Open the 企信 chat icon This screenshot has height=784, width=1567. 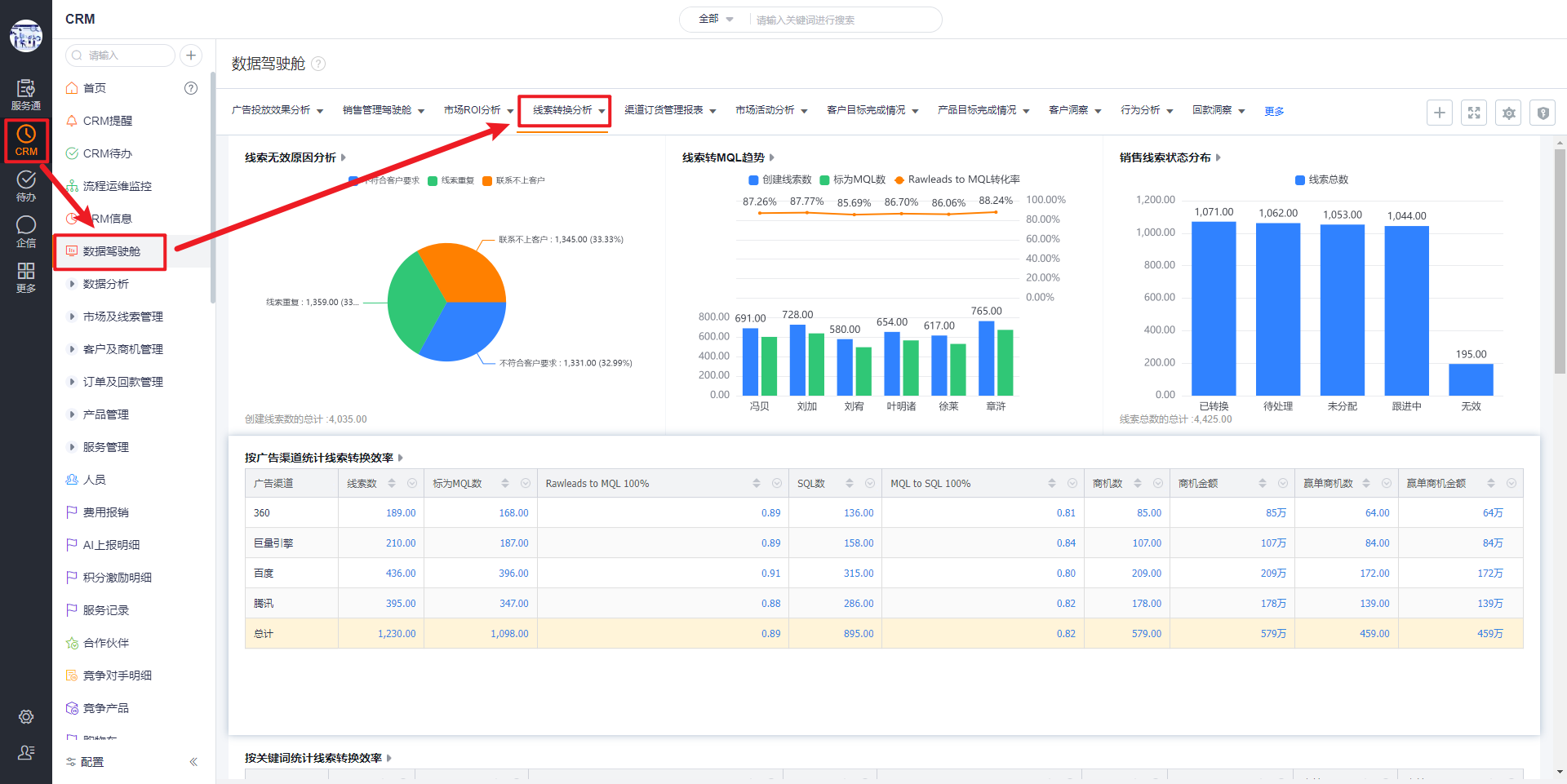(26, 232)
